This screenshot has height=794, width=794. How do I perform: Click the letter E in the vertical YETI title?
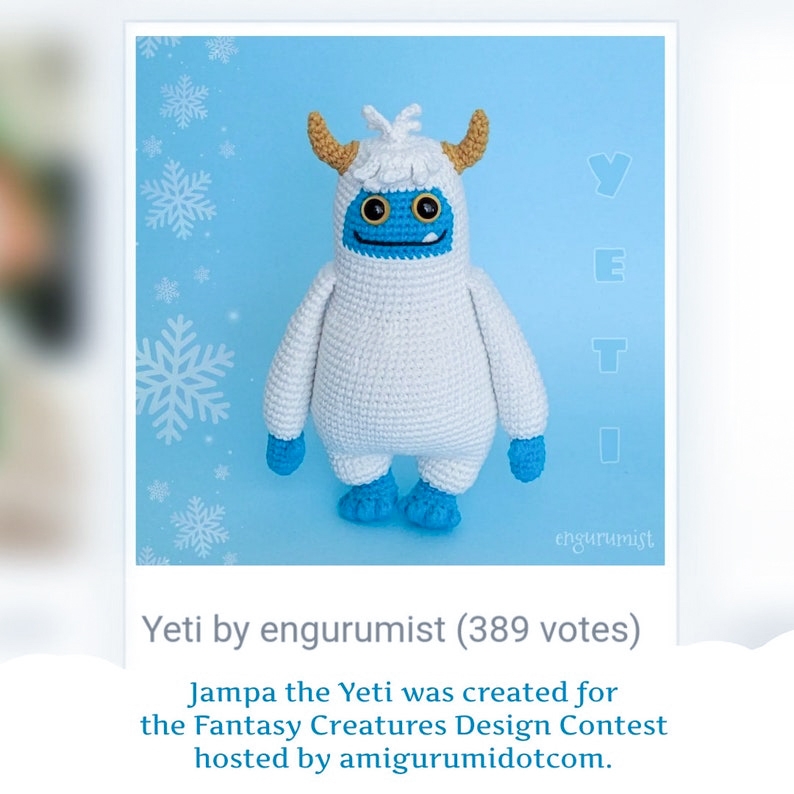pyautogui.click(x=609, y=265)
